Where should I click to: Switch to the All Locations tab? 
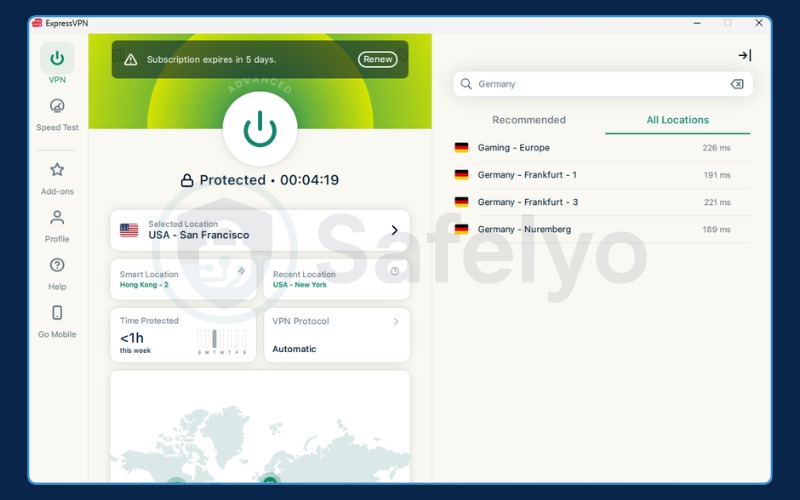[x=677, y=120]
